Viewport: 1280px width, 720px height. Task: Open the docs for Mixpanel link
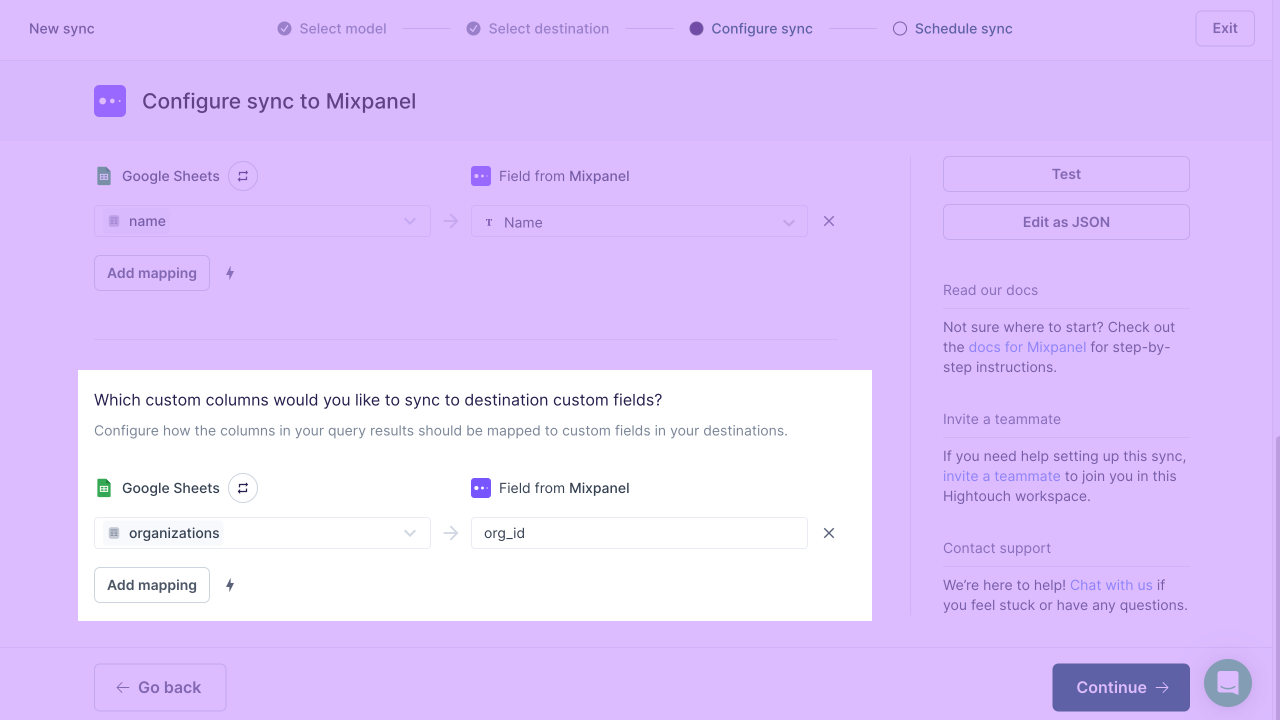(x=1027, y=347)
